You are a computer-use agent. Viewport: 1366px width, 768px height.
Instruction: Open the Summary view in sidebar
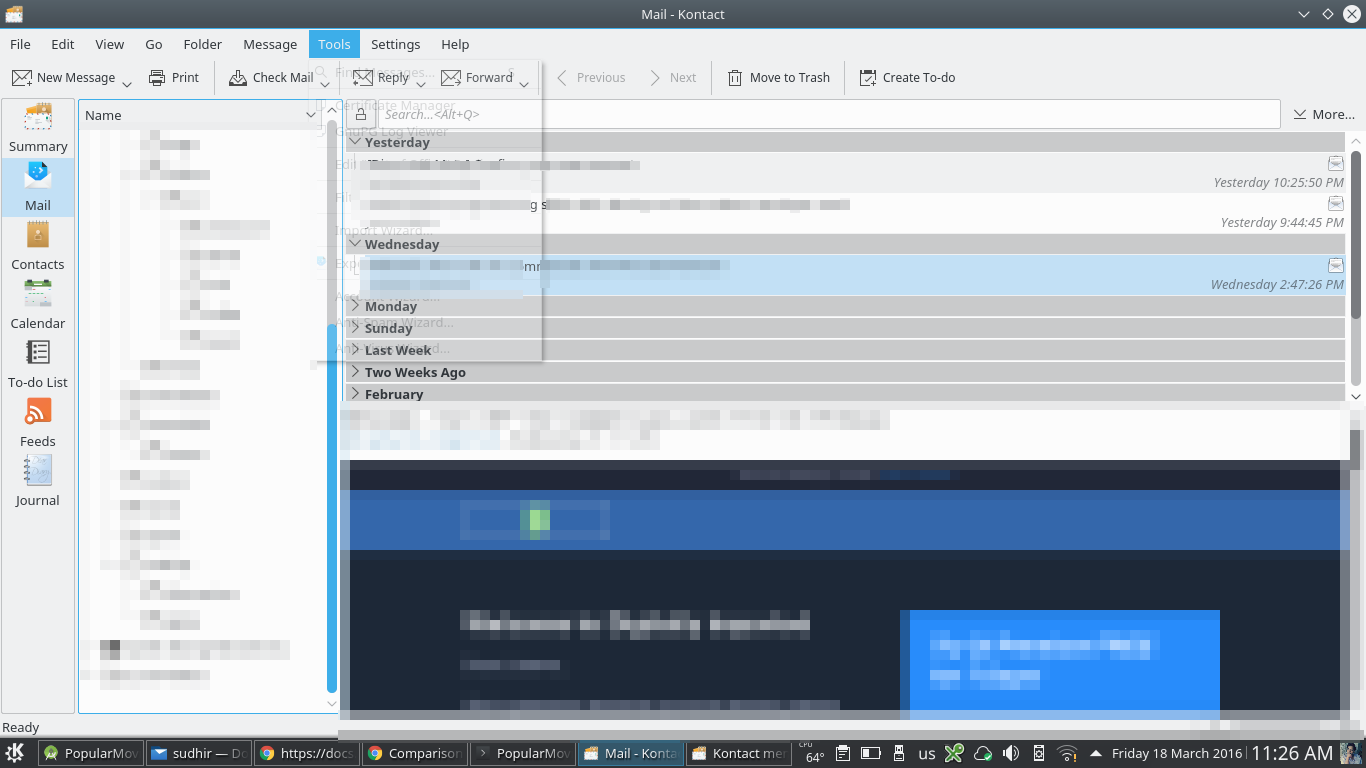click(x=38, y=128)
